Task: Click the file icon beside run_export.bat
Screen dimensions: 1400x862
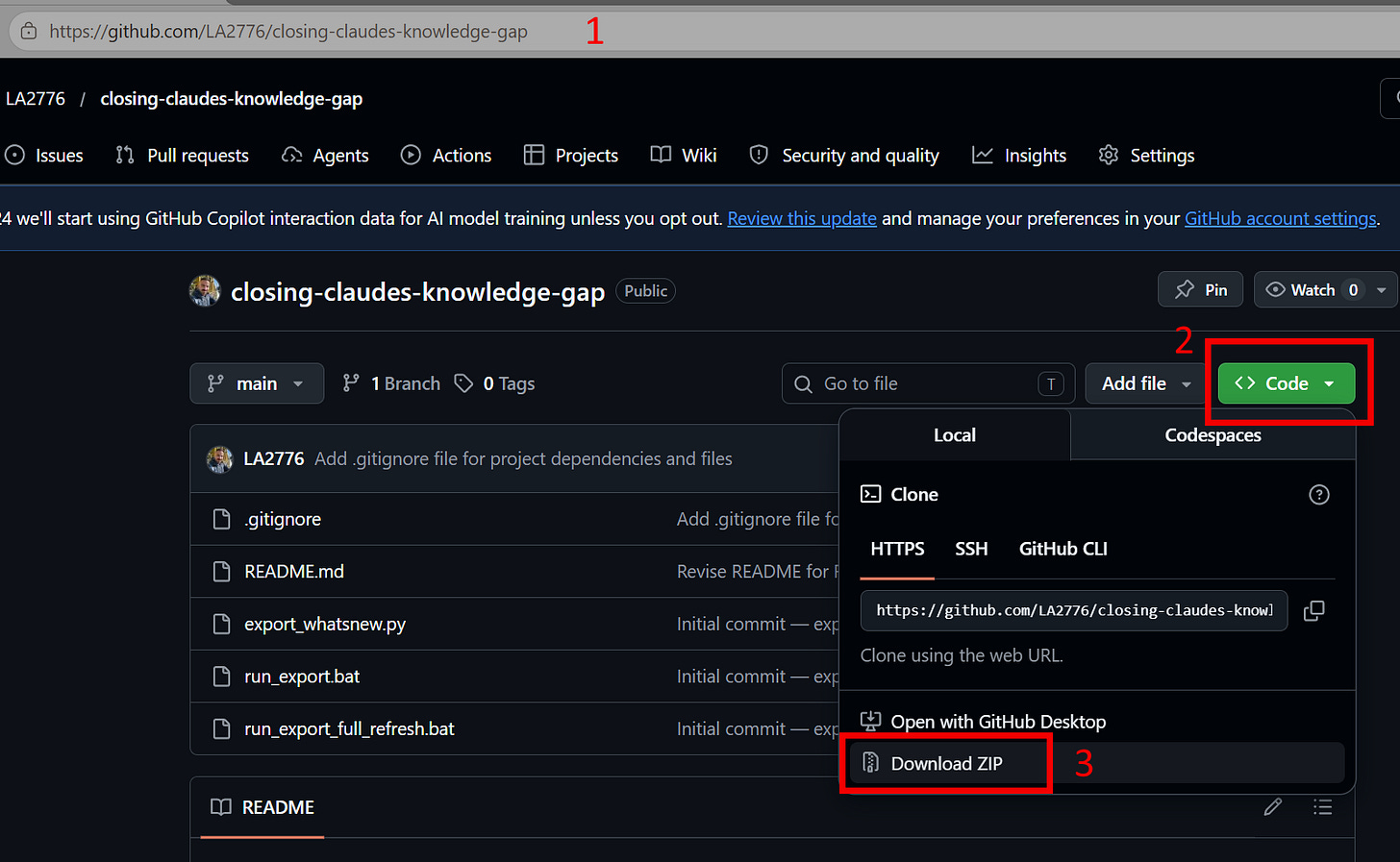Action: (x=221, y=677)
